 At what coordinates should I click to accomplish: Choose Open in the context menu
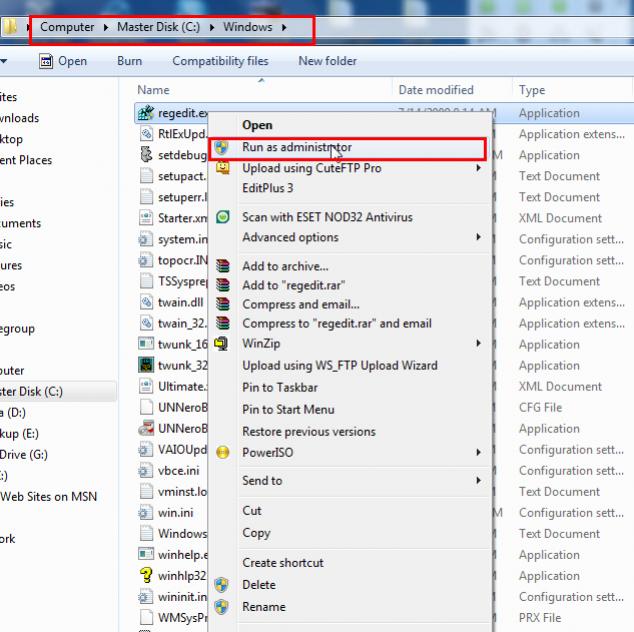[x=257, y=125]
